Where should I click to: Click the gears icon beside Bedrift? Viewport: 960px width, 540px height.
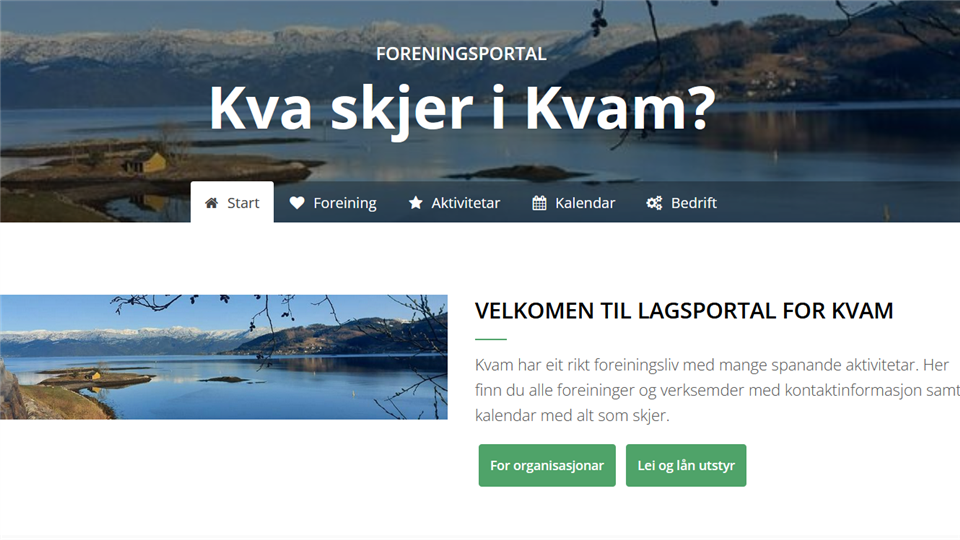654,203
